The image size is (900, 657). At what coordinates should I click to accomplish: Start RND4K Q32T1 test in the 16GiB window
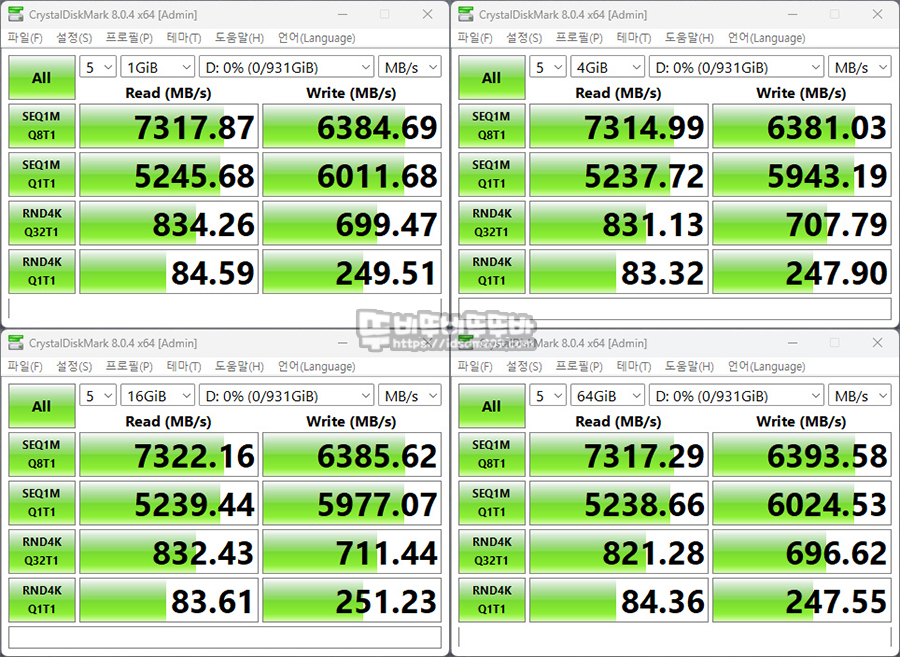tap(42, 551)
